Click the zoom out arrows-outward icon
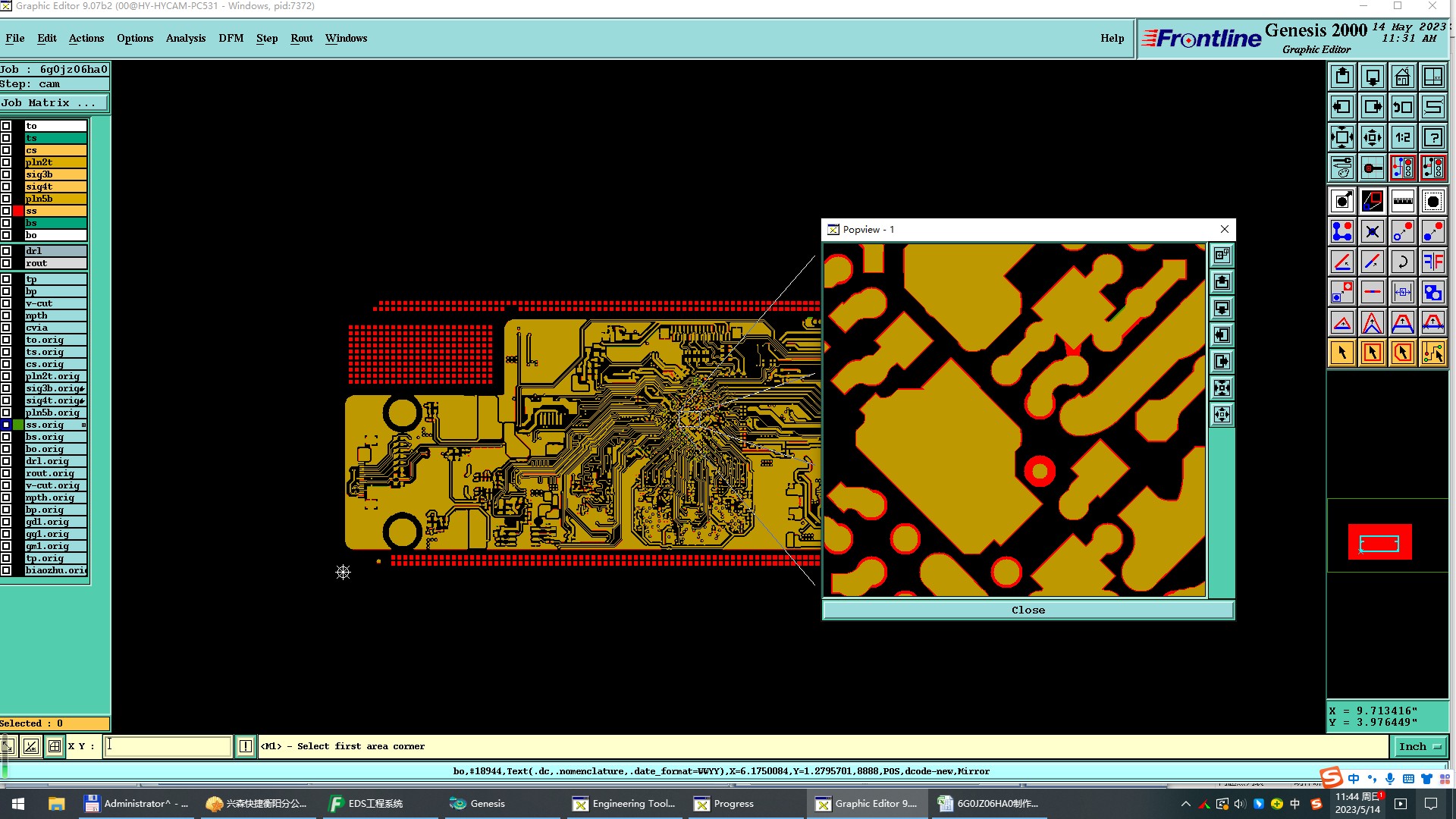This screenshot has width=1456, height=819. pyautogui.click(x=1373, y=137)
